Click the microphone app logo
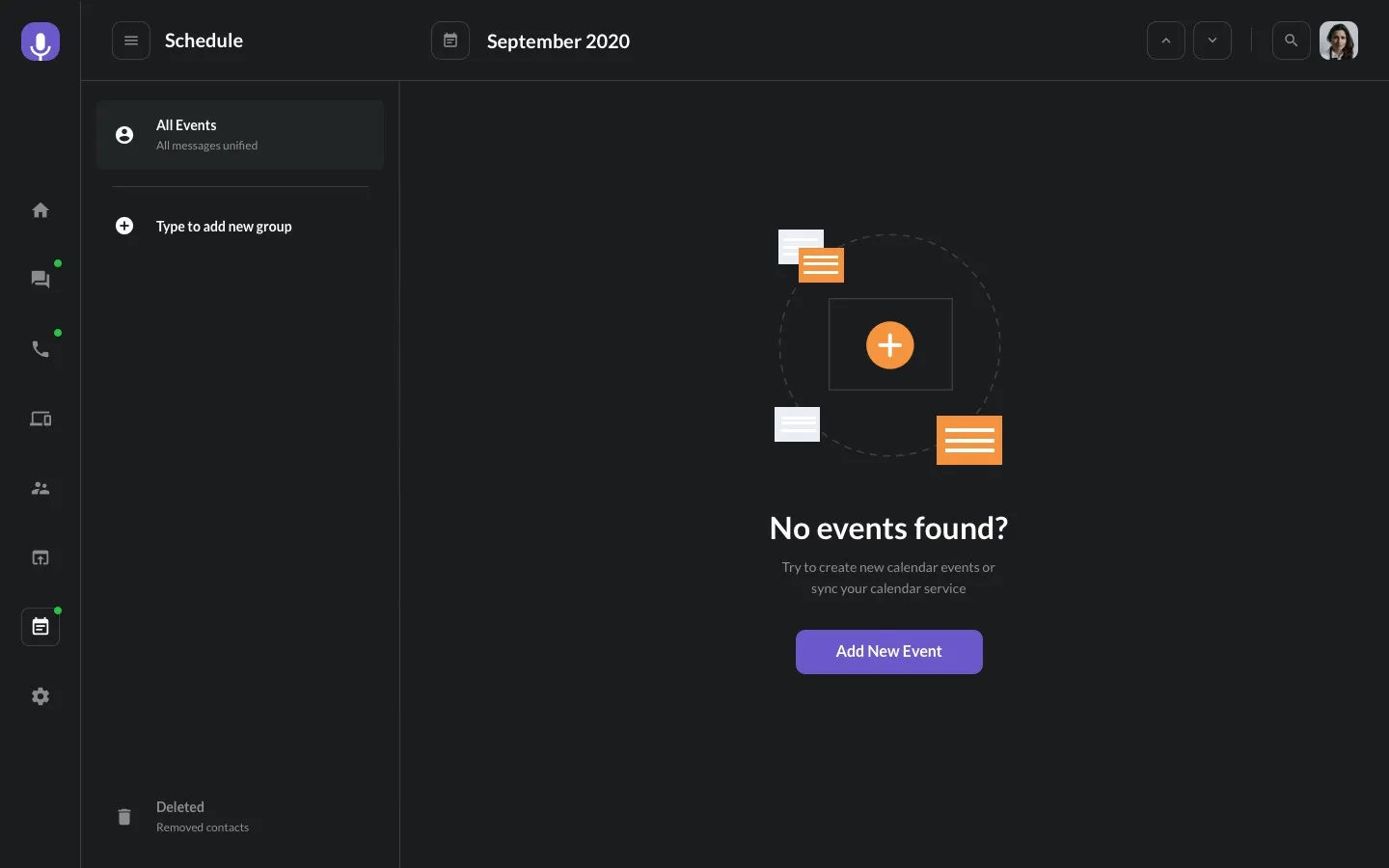 (41, 42)
